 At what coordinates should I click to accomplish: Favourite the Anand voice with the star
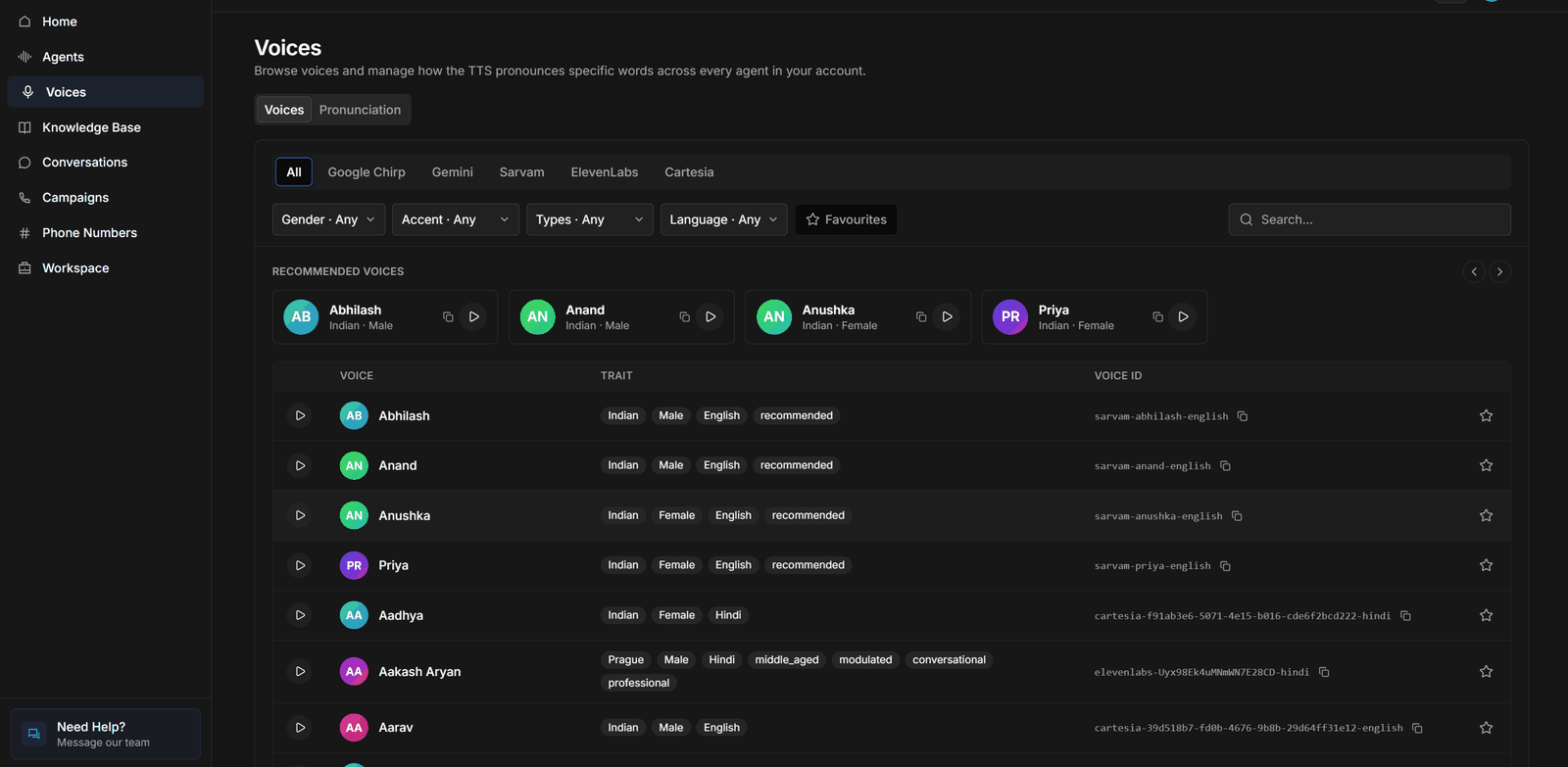1487,465
